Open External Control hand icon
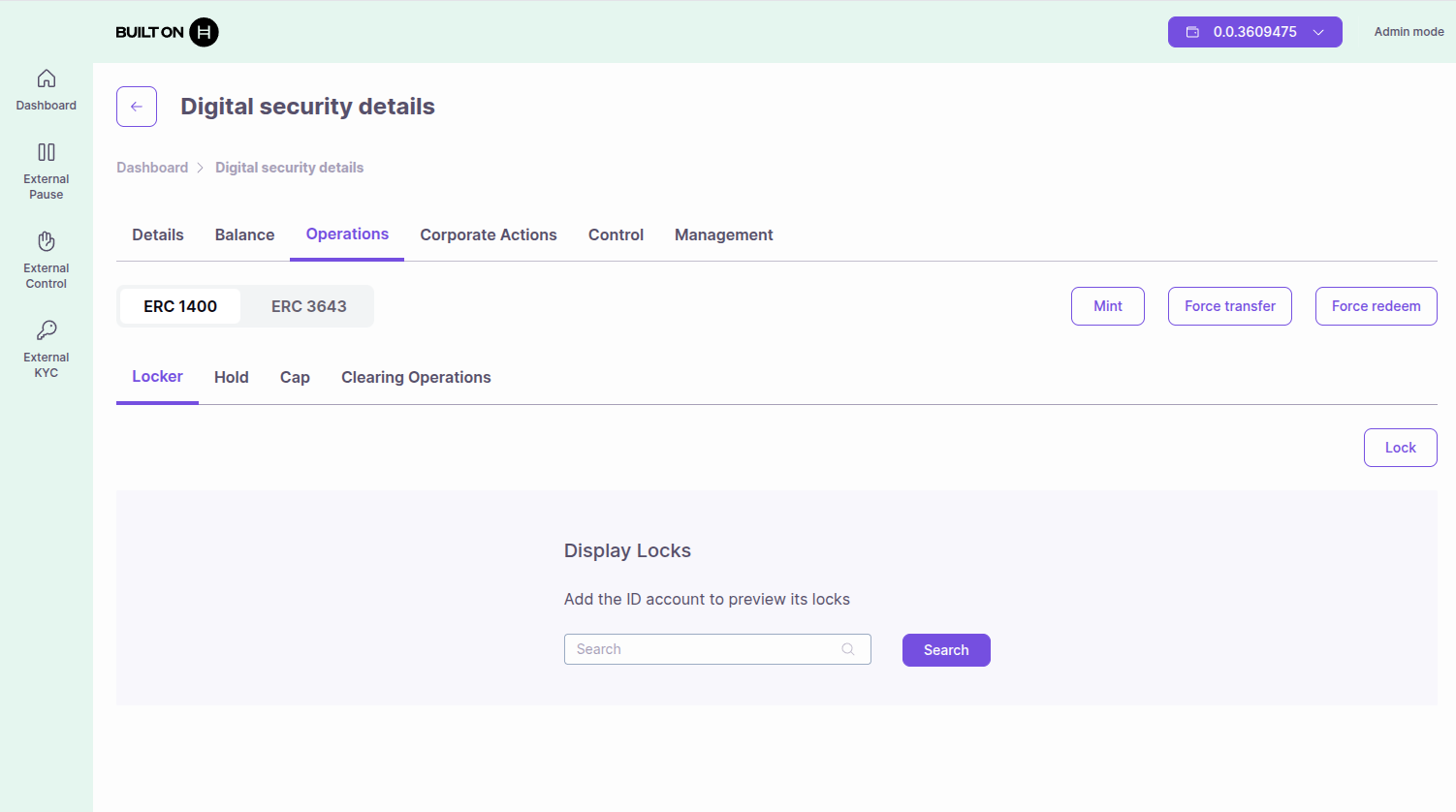Screen dimensions: 1456x812 click(x=47, y=241)
